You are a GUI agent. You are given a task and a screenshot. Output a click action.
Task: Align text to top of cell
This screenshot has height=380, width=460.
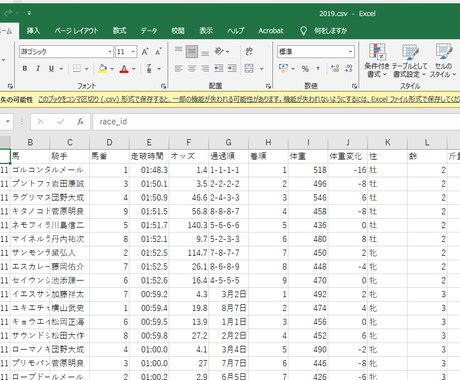point(178,51)
